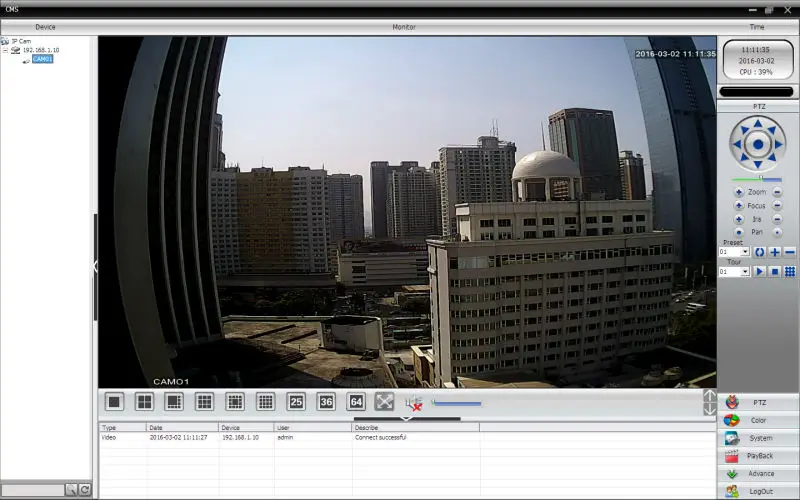
Task: Open the Color settings panel
Action: tap(758, 420)
